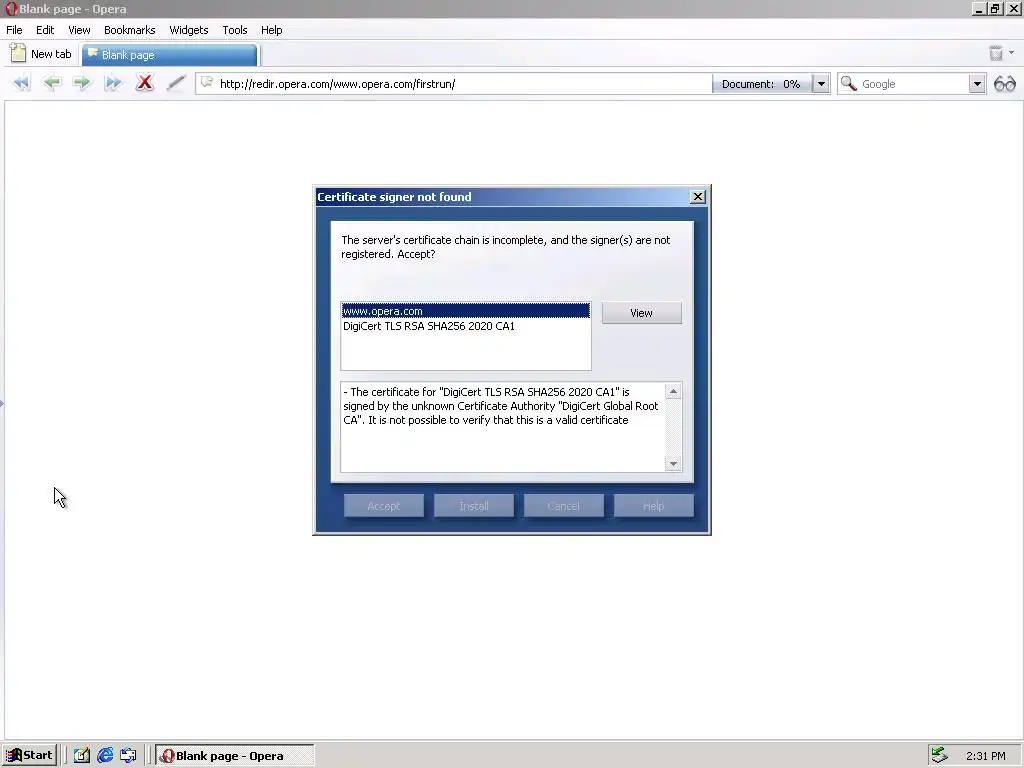Viewport: 1024px width, 768px height.
Task: Open the Tools menu
Action: coord(234,30)
